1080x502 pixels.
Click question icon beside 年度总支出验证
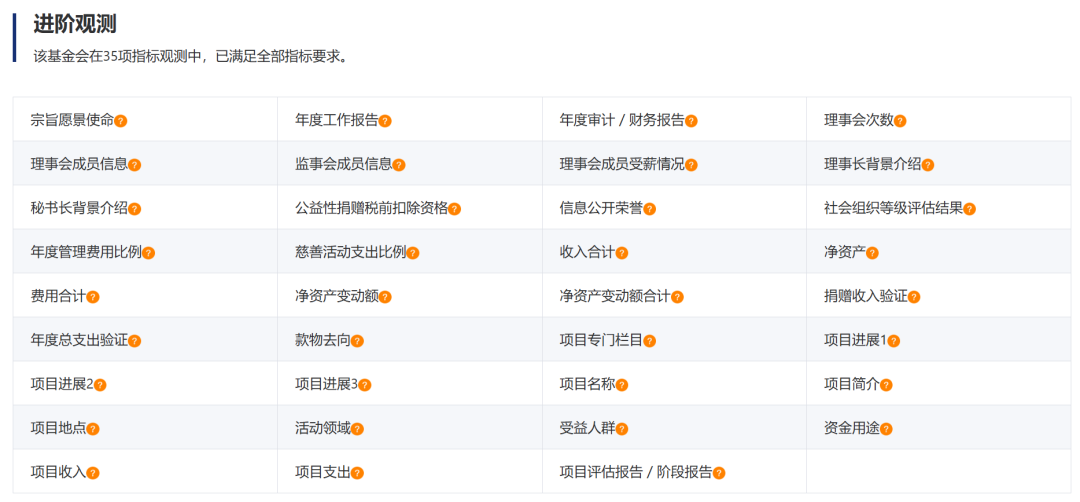[x=134, y=342]
